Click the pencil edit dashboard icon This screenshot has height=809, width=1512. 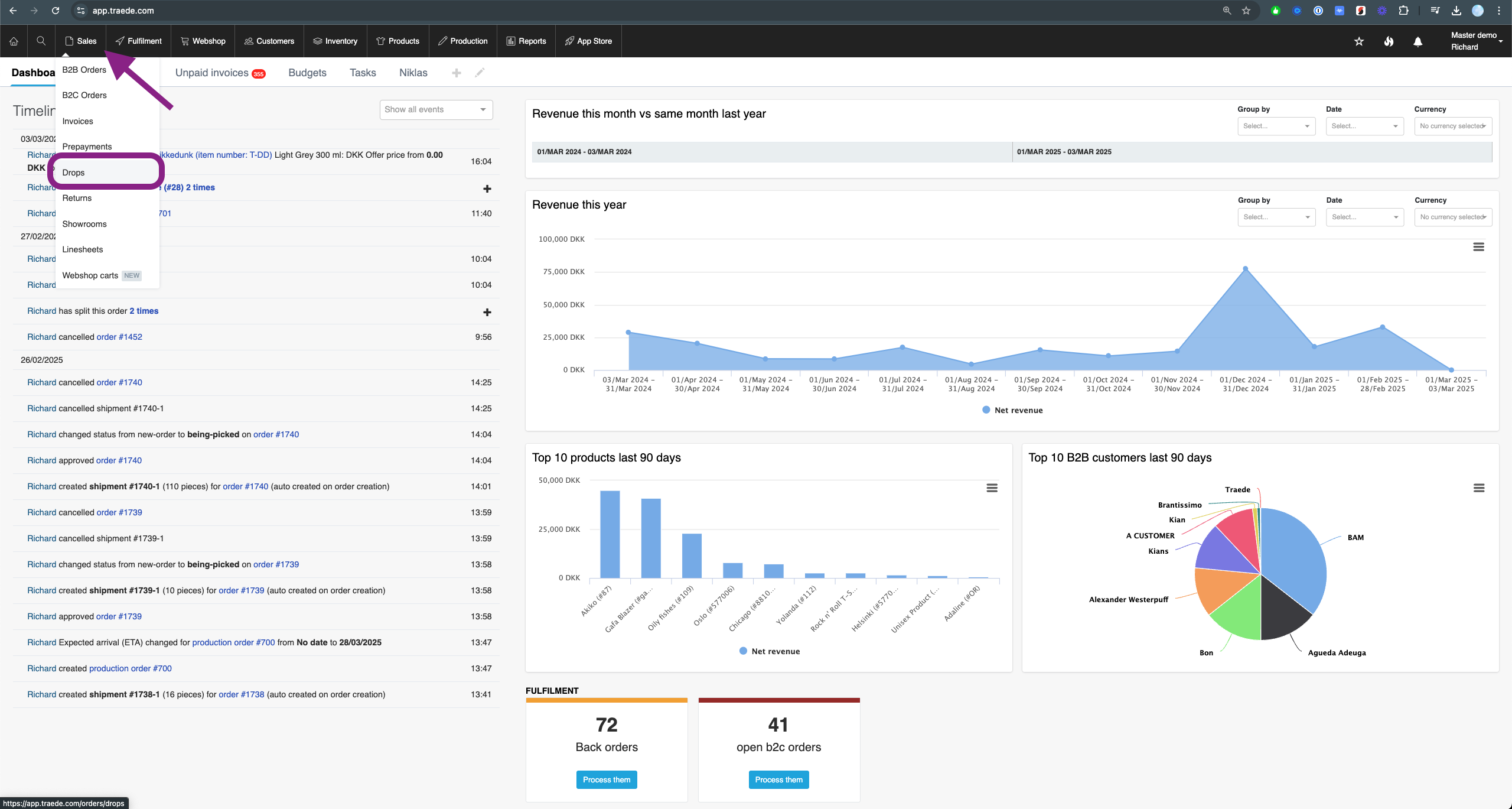(480, 73)
